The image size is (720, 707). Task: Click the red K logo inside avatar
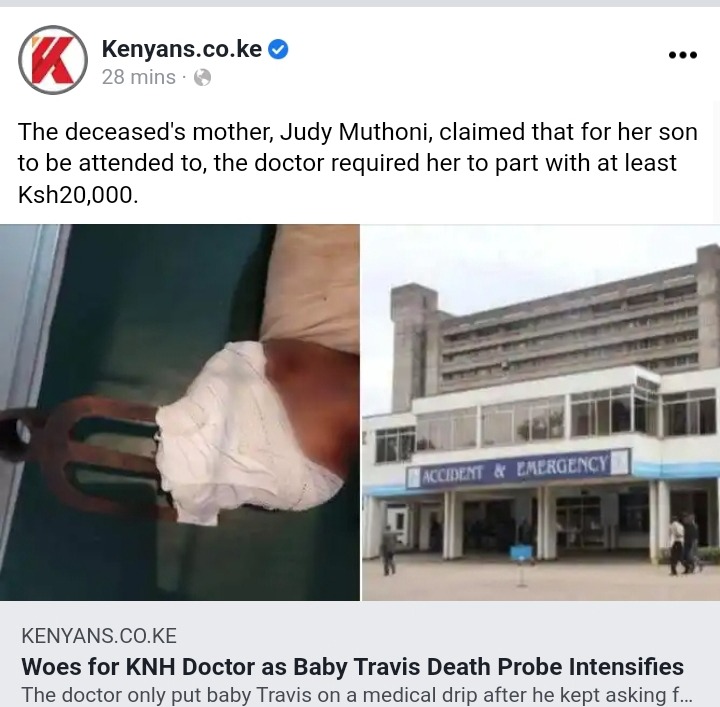[x=53, y=60]
